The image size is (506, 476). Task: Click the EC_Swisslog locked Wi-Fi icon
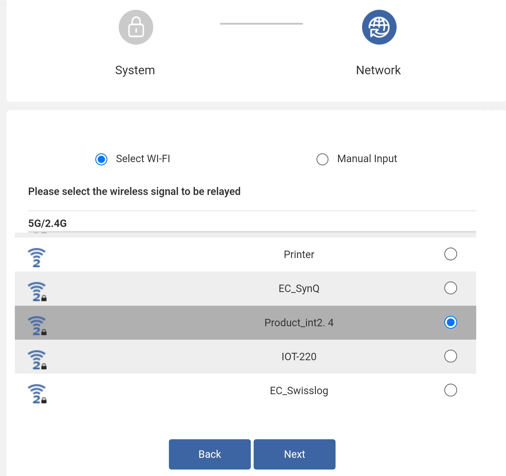[x=37, y=394]
